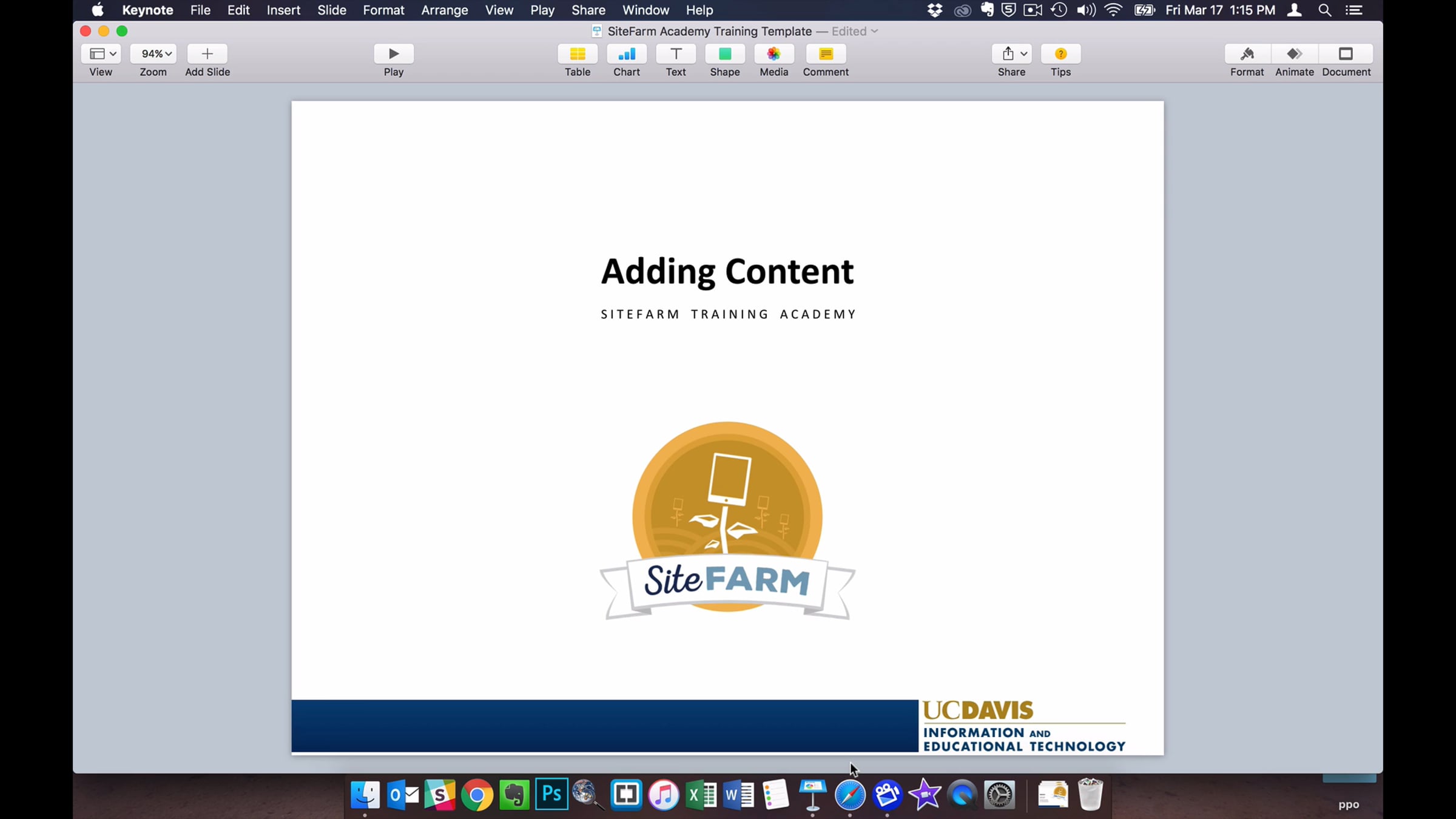Open Slack from the Dock
This screenshot has height=819, width=1456.
pos(440,795)
